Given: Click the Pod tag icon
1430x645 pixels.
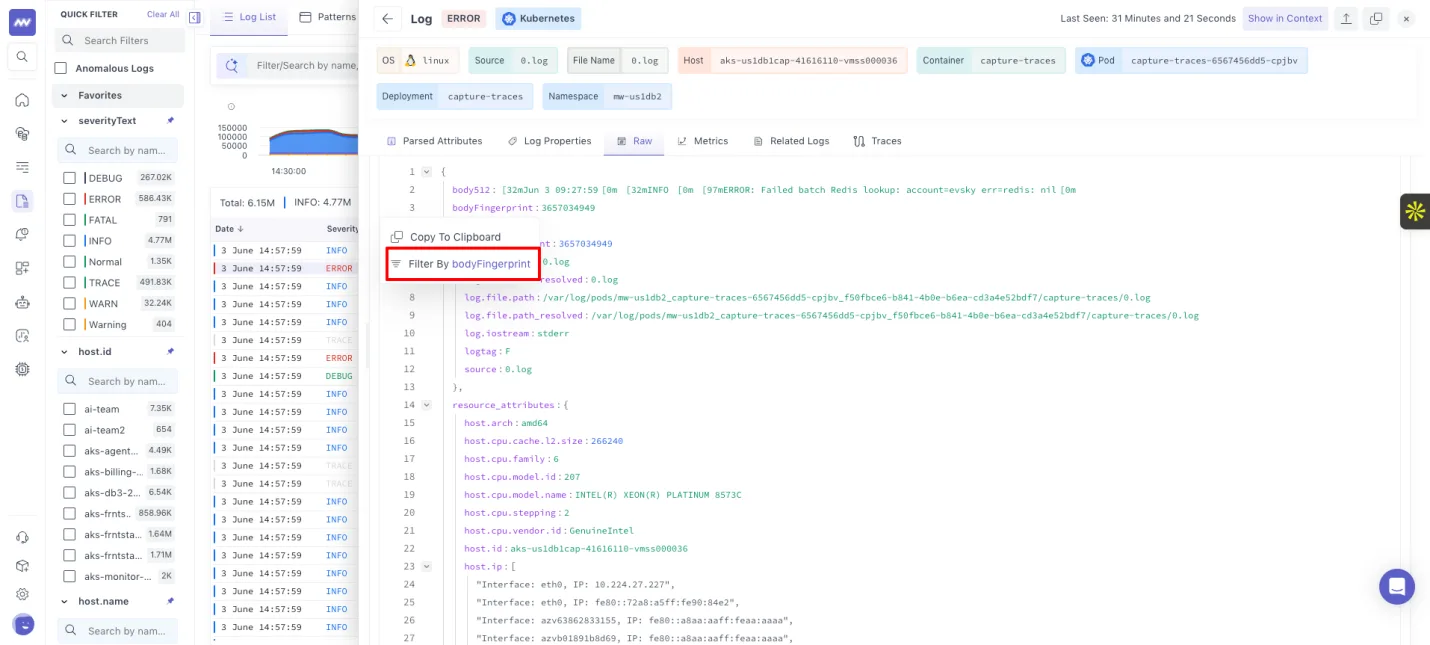Looking at the screenshot, I should pos(1088,60).
